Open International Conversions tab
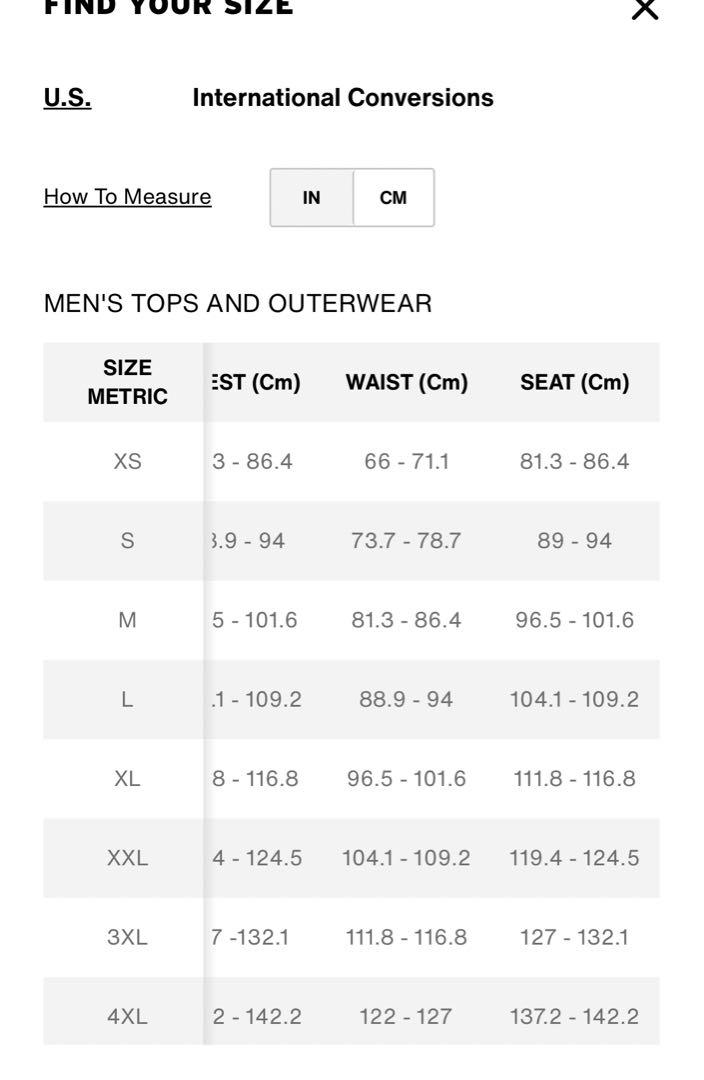Viewport: 704px width, 1080px height. tap(343, 98)
